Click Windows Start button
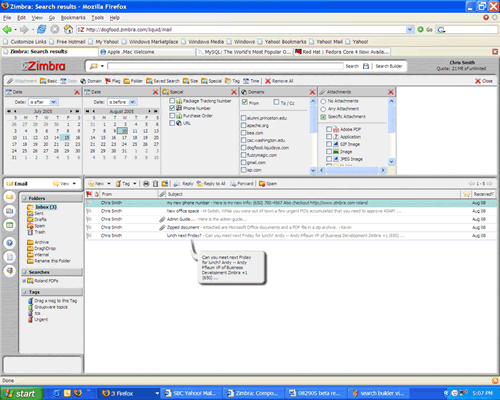This screenshot has width=500, height=400. tap(22, 394)
